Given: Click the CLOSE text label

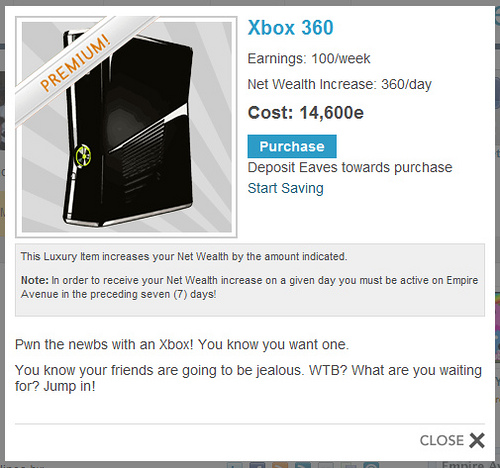Looking at the screenshot, I should [442, 440].
